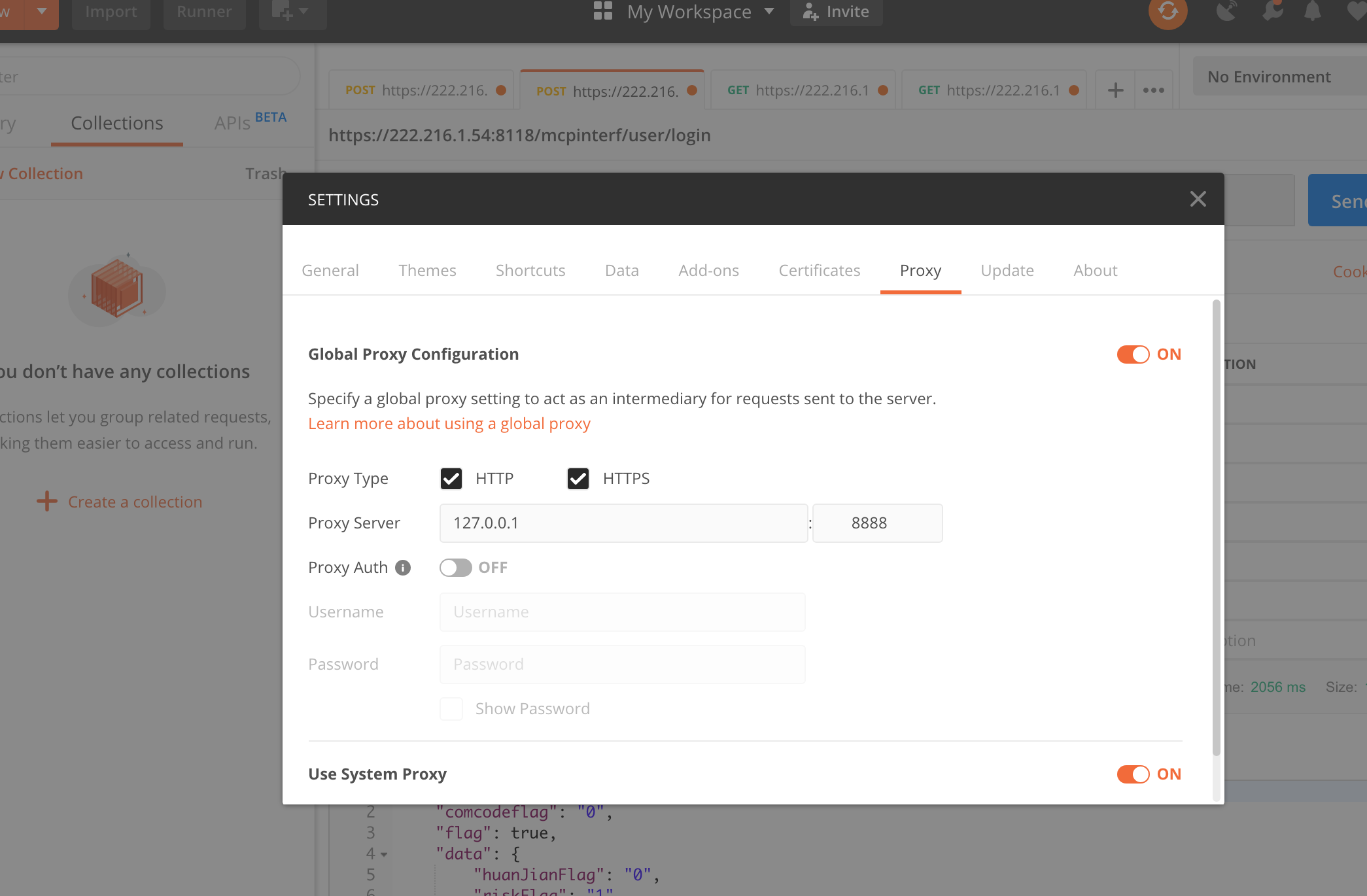This screenshot has width=1367, height=896.
Task: Click the workspace grid icon
Action: click(603, 11)
